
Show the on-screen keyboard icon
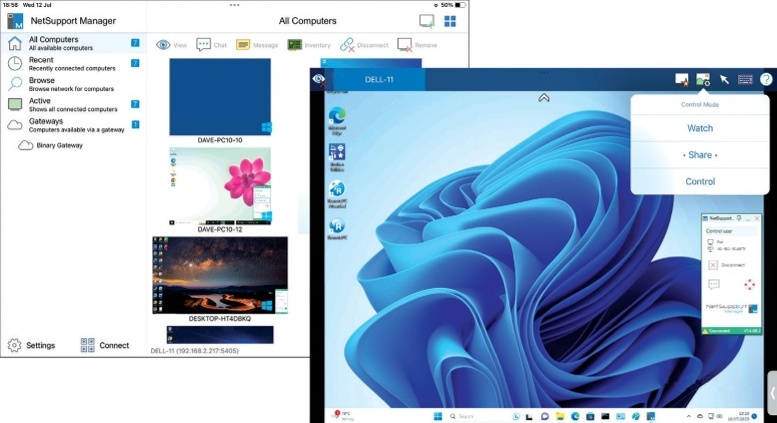pos(745,79)
